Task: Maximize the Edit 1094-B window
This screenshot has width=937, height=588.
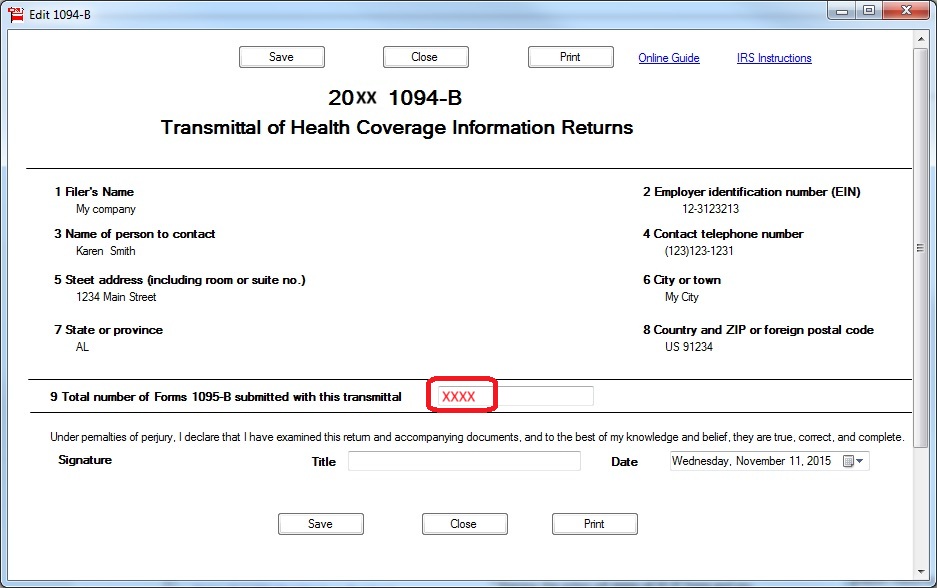Action: [868, 11]
